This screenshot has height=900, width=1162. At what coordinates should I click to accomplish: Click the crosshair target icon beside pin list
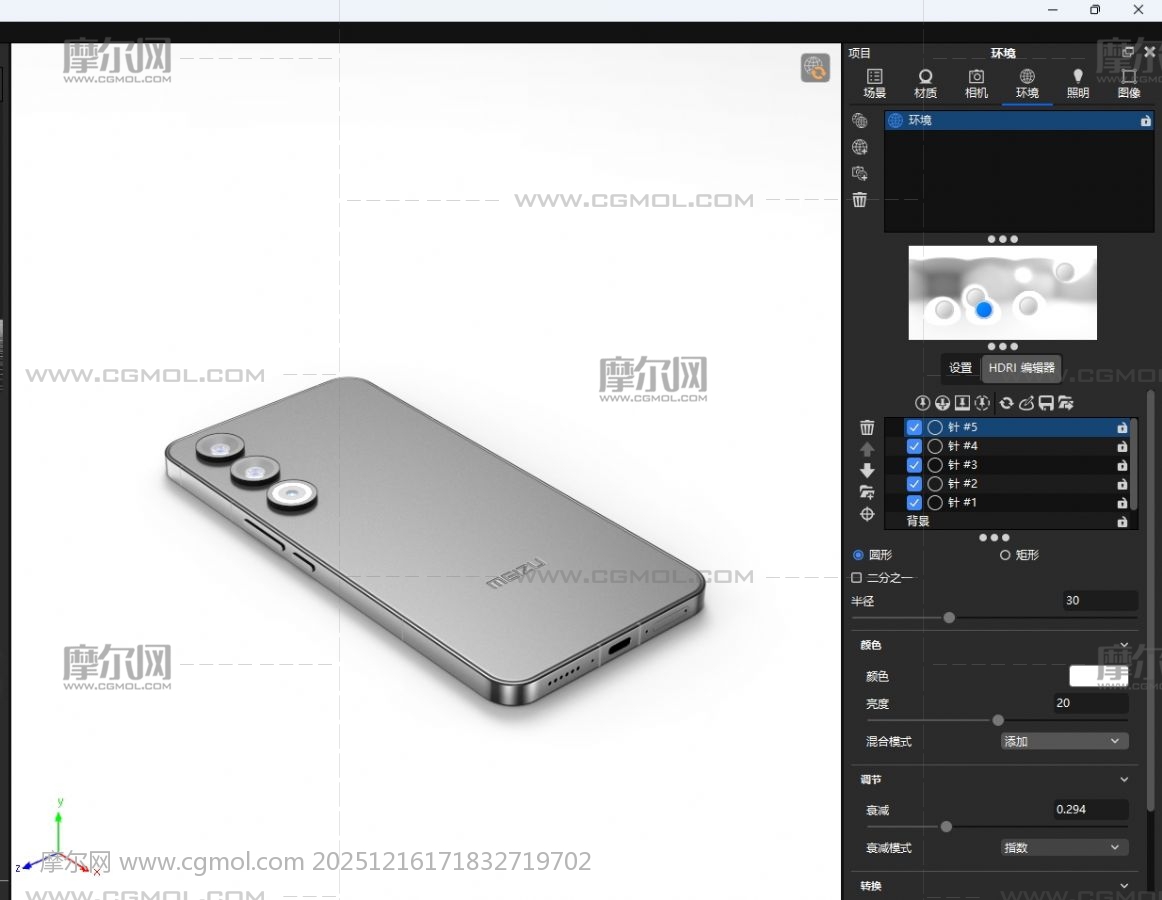(867, 514)
